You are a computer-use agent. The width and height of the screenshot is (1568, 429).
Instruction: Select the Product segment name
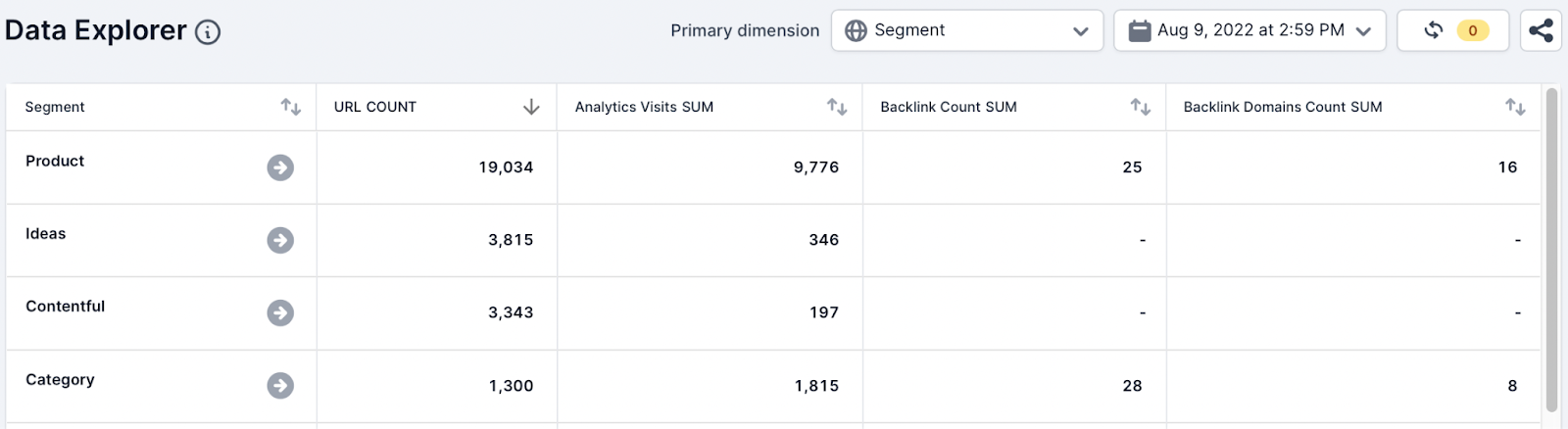click(x=55, y=161)
